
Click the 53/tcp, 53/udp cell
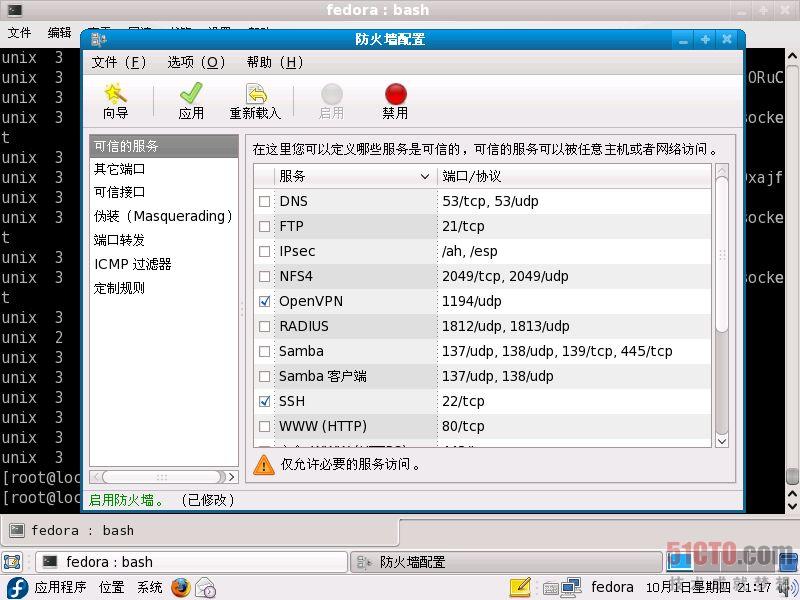pos(574,201)
